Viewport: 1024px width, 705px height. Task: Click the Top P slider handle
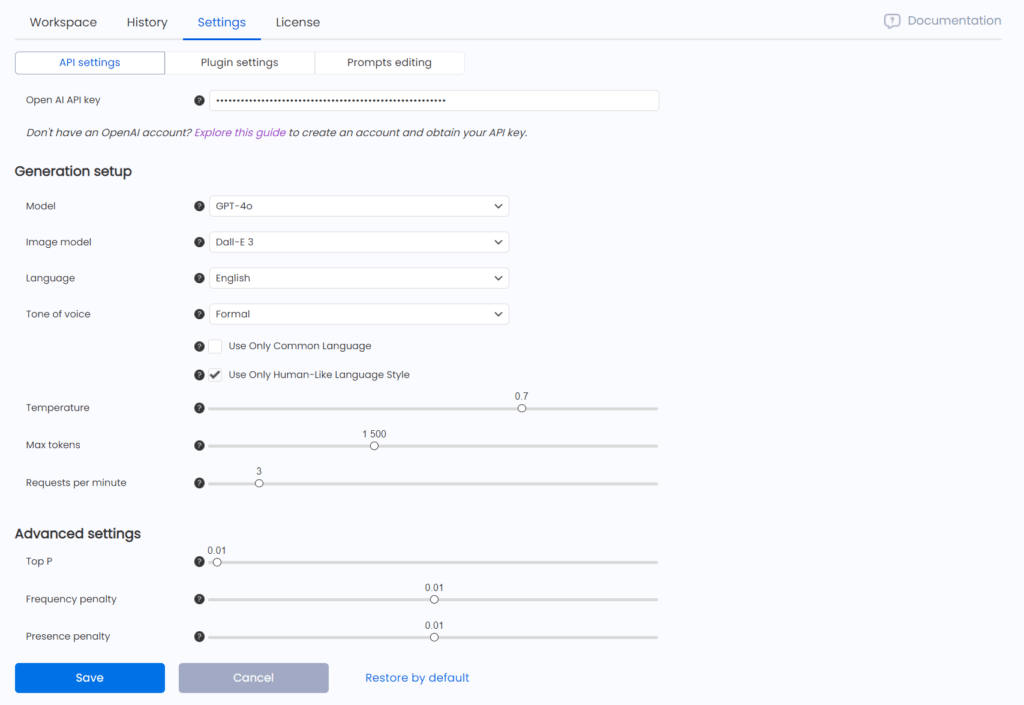click(217, 562)
